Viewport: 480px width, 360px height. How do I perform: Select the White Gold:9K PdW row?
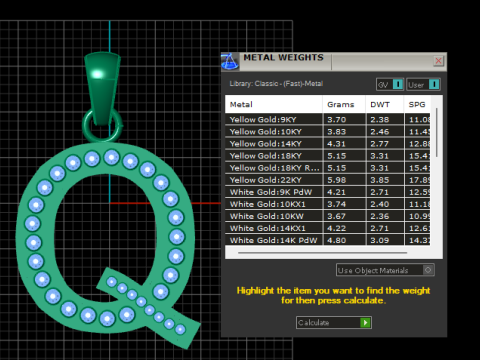coord(327,192)
